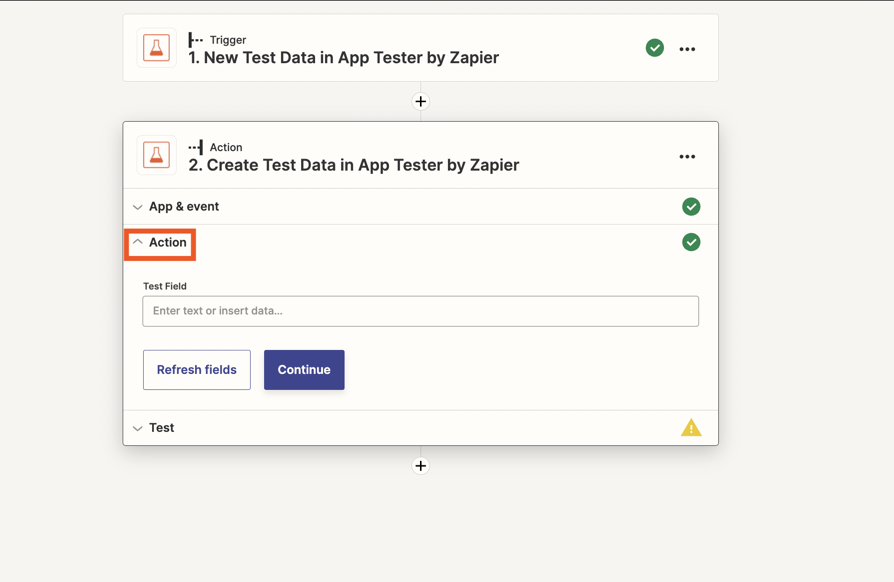
Task: Open the three-dot menu on trigger step
Action: 687,49
